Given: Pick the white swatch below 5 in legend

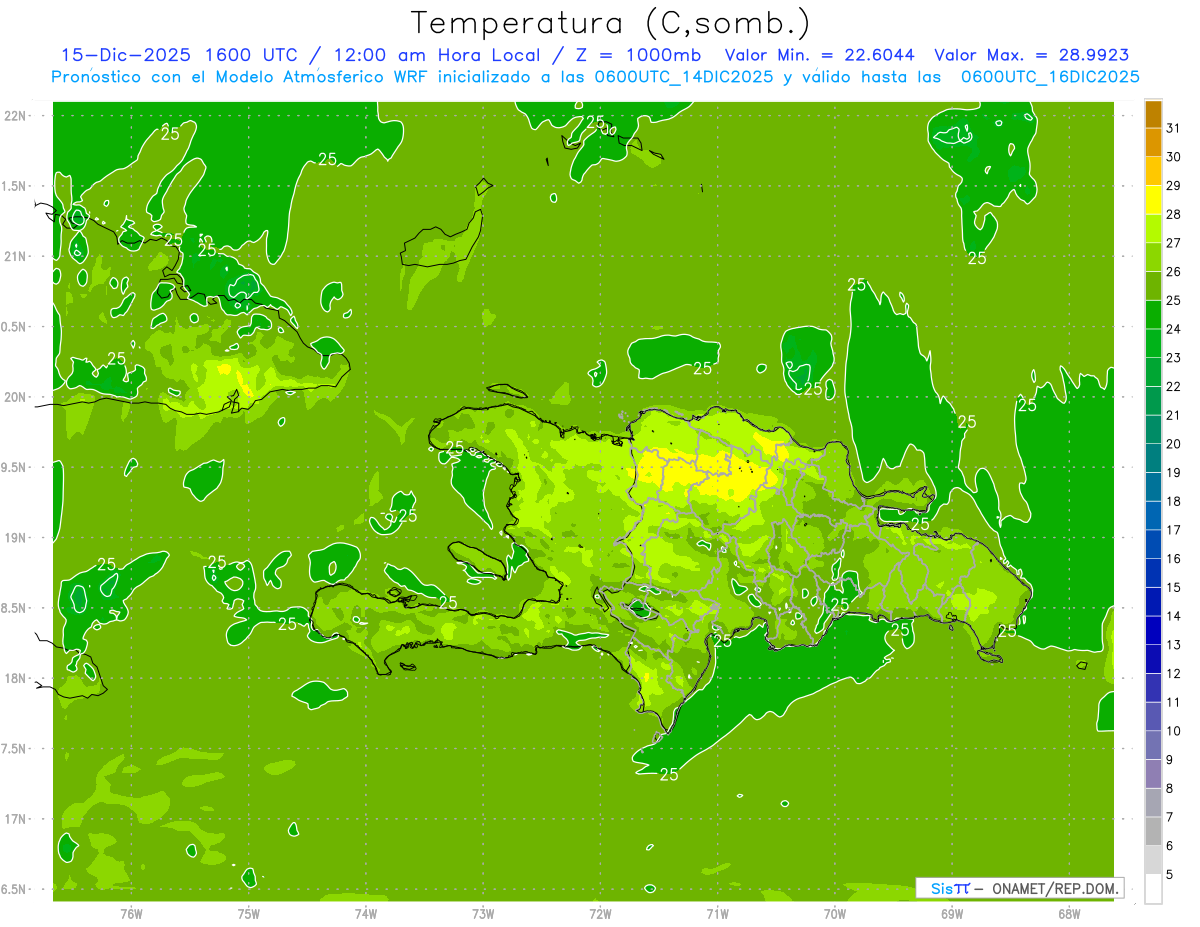Looking at the screenshot, I should tap(1153, 889).
